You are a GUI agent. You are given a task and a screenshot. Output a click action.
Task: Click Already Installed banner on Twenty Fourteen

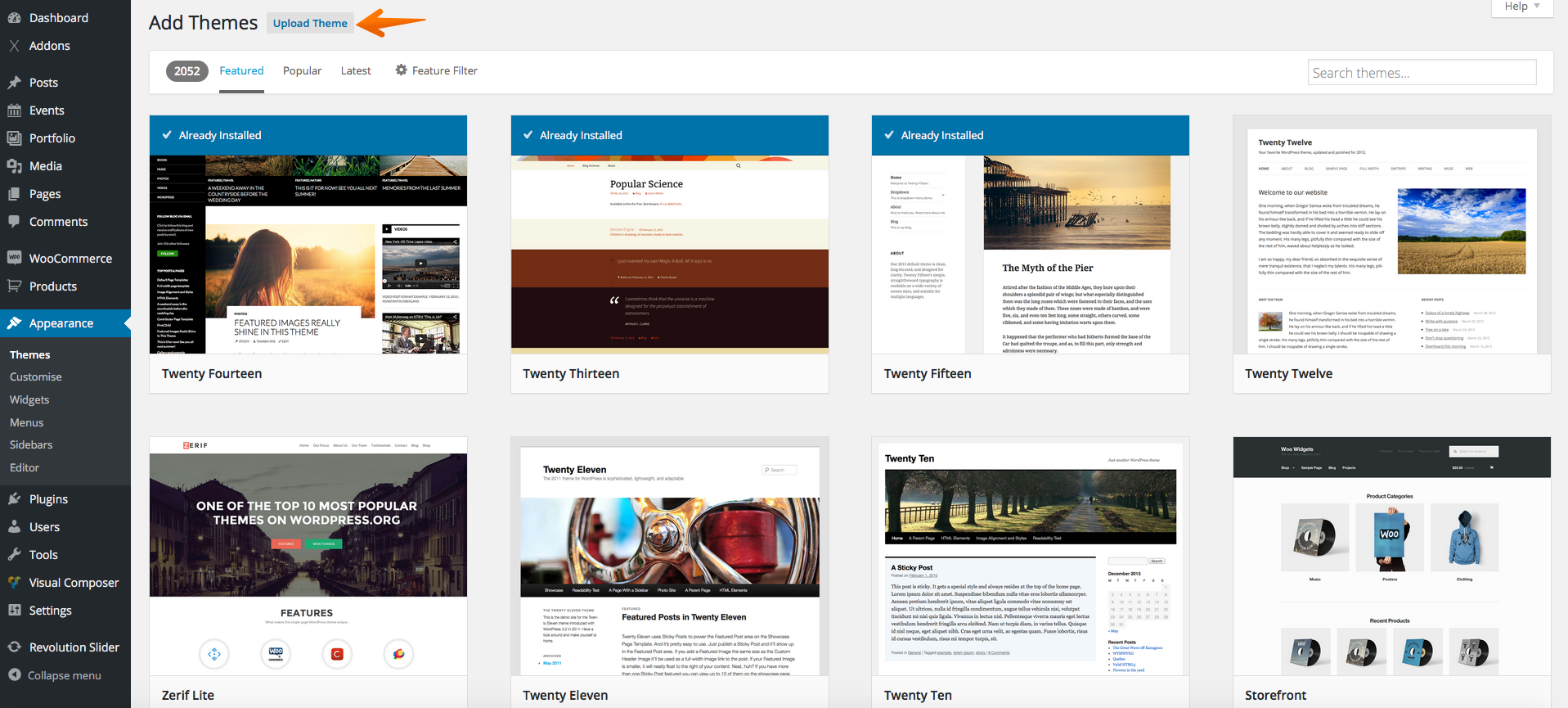[308, 135]
